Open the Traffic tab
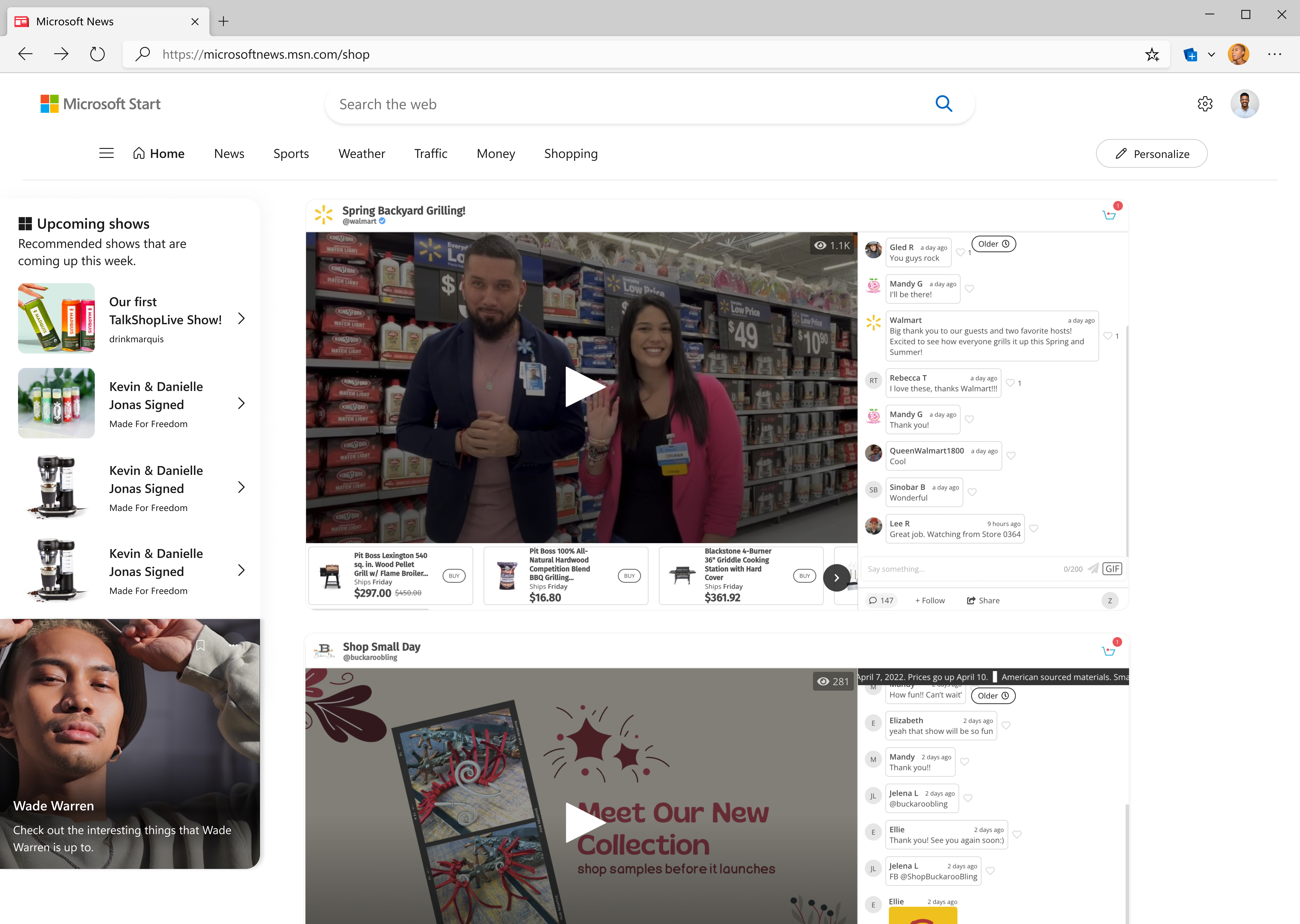 pyautogui.click(x=431, y=154)
